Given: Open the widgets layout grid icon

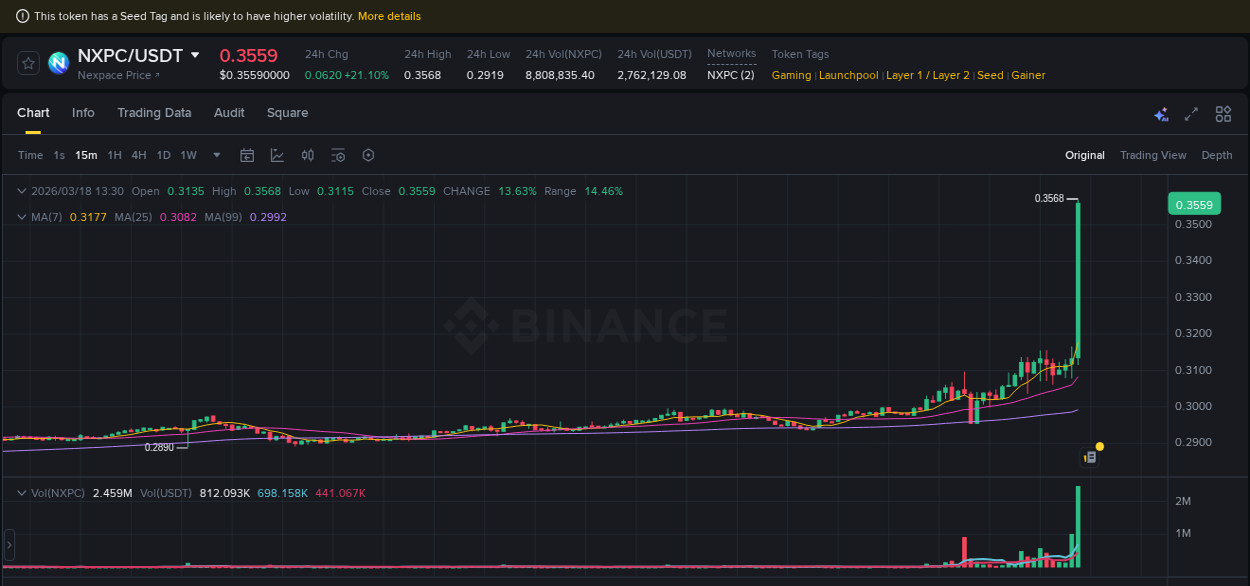Looking at the screenshot, I should pos(1223,114).
